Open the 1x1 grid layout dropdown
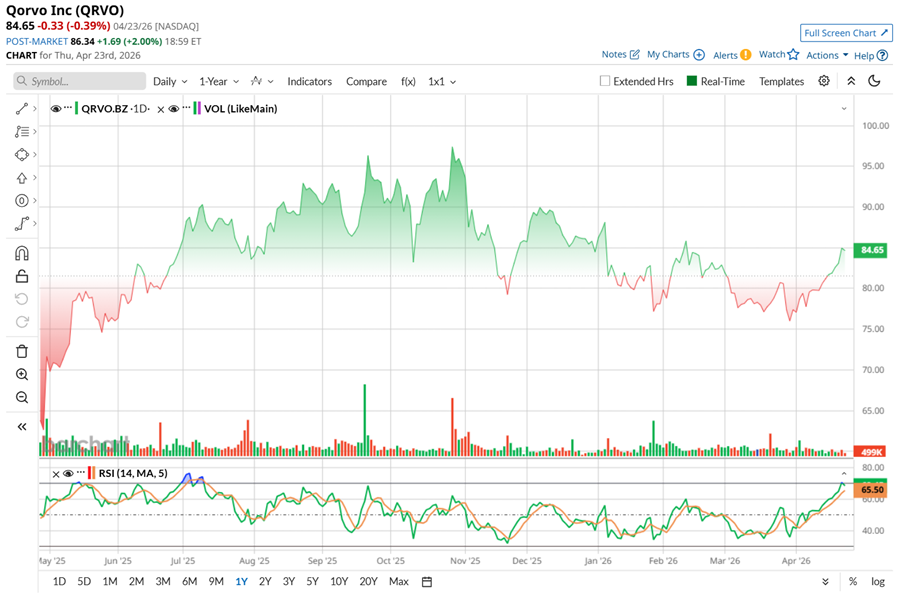Viewport: 902px width, 593px height. coord(442,82)
